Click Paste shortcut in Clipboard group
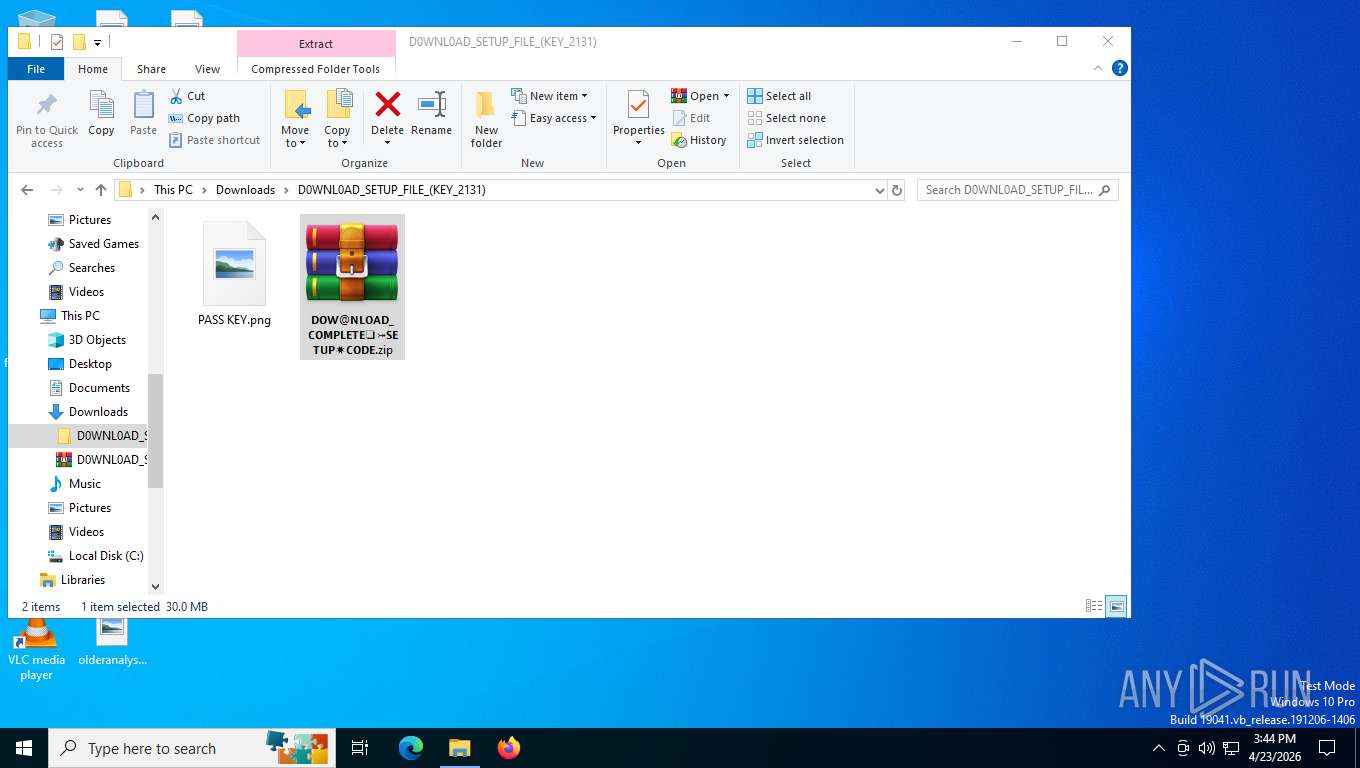Viewport: 1360px width, 768px height. click(214, 140)
